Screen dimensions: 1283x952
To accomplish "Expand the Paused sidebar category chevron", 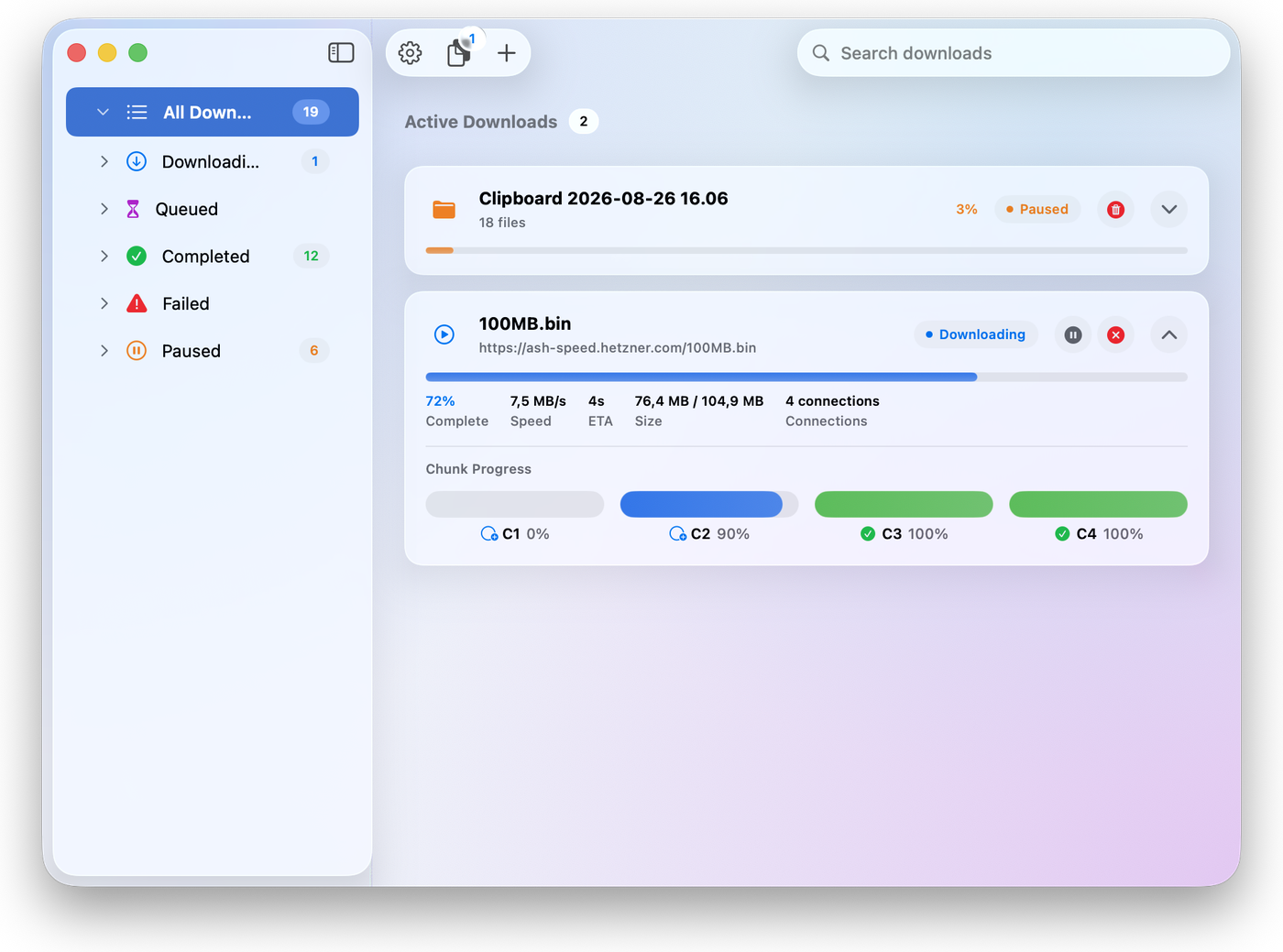I will point(104,351).
